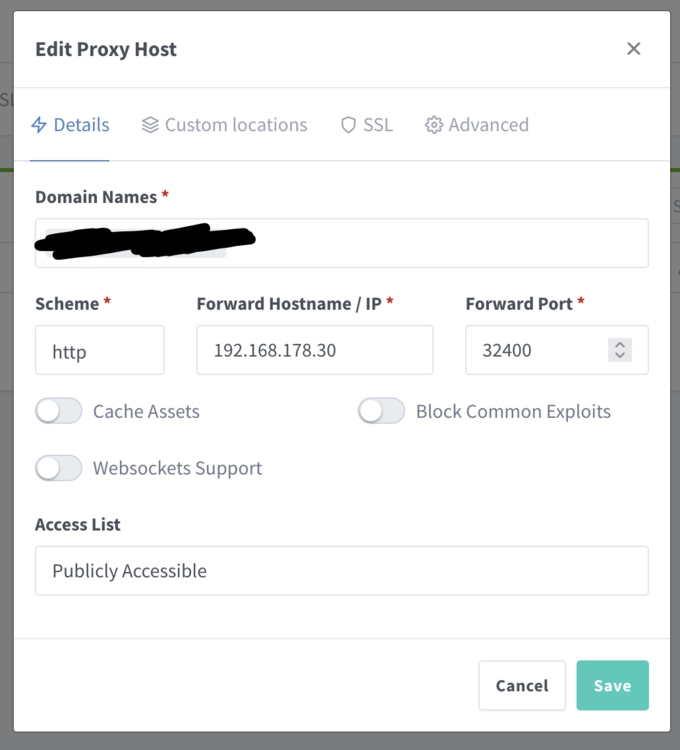Focus the Forward Hostname / IP field
Viewport: 680px width, 750px height.
(x=315, y=350)
